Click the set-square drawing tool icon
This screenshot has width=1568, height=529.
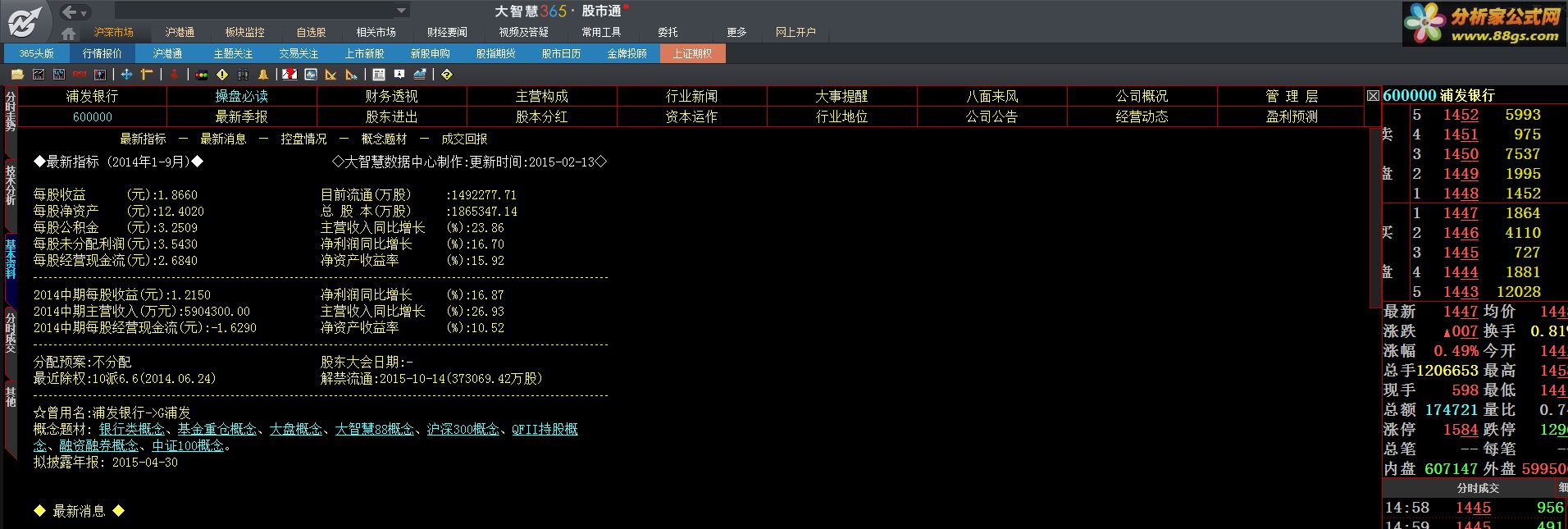pos(331,75)
